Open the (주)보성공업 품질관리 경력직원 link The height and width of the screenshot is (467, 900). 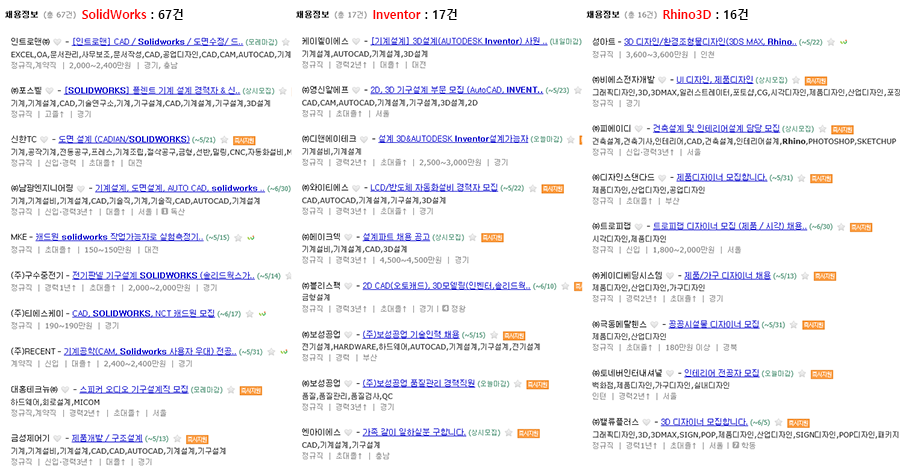tap(418, 384)
